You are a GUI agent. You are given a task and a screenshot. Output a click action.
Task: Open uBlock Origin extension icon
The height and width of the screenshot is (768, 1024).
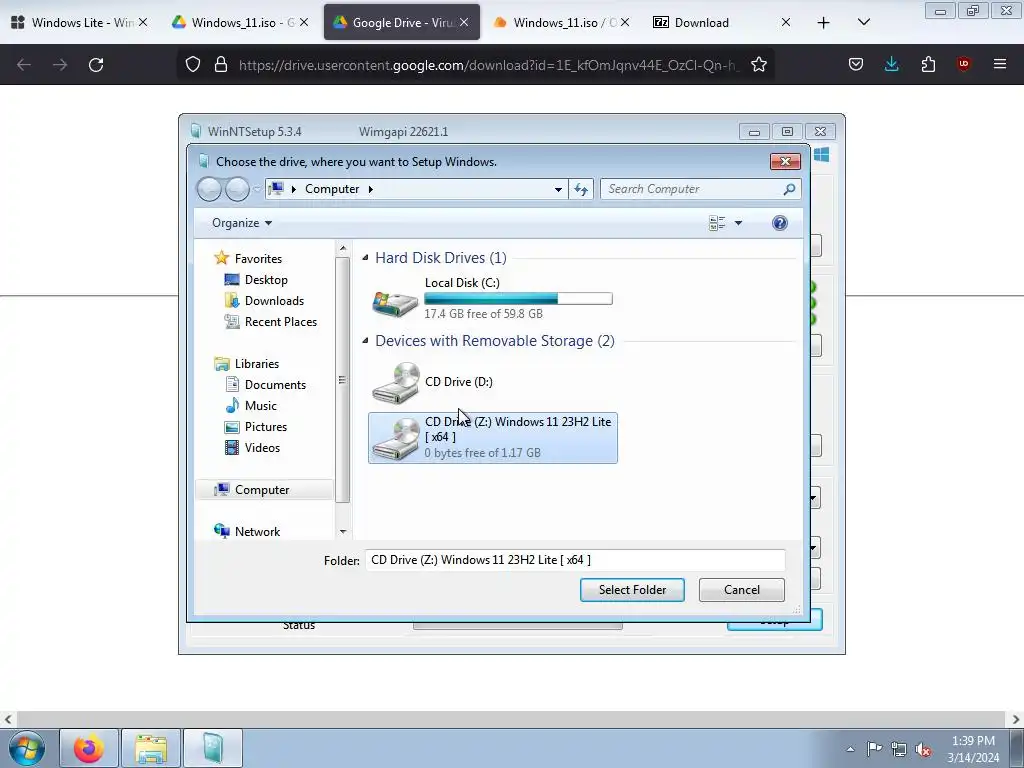(963, 64)
